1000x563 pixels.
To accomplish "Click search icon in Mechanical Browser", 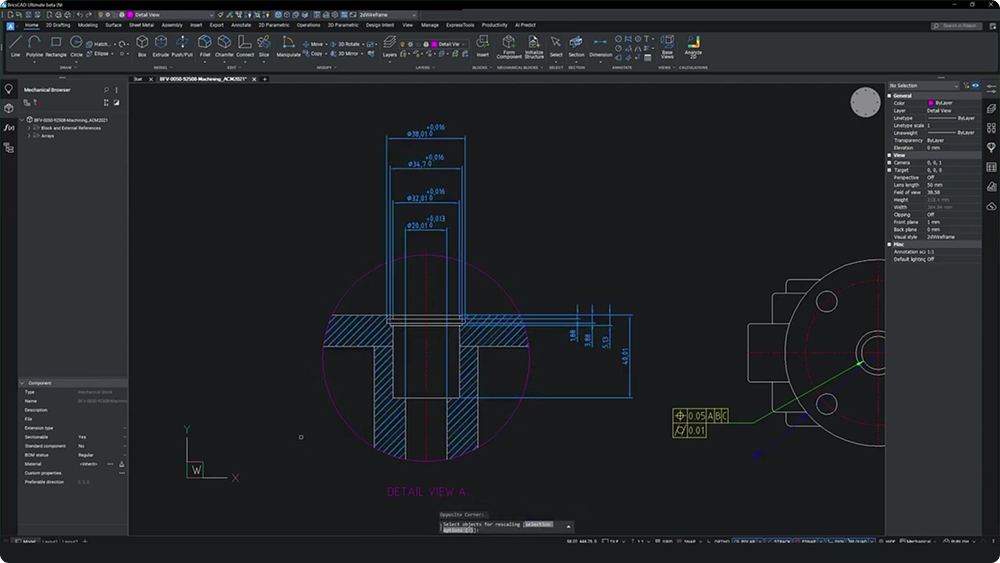I will tap(106, 90).
